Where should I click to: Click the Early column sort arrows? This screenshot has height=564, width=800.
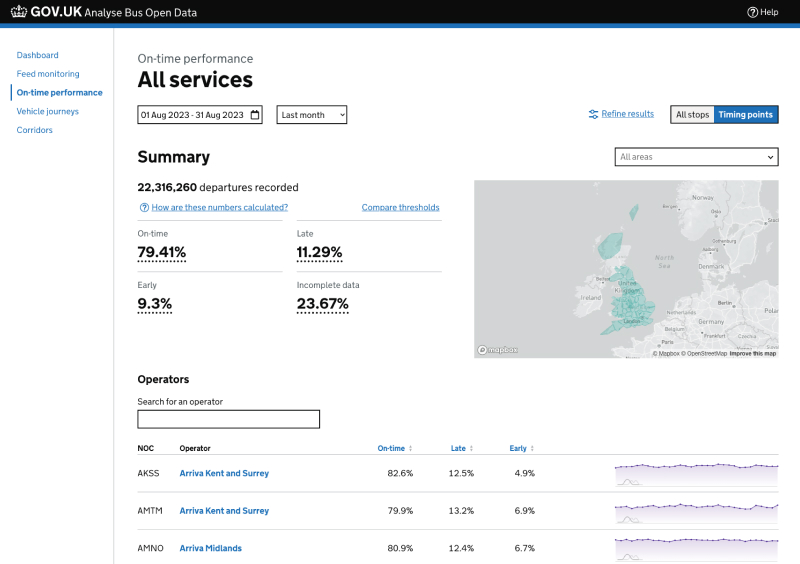coord(532,448)
